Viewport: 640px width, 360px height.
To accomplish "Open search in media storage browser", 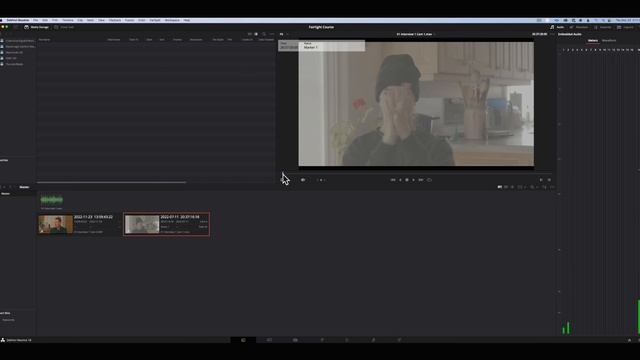I will [x=264, y=34].
